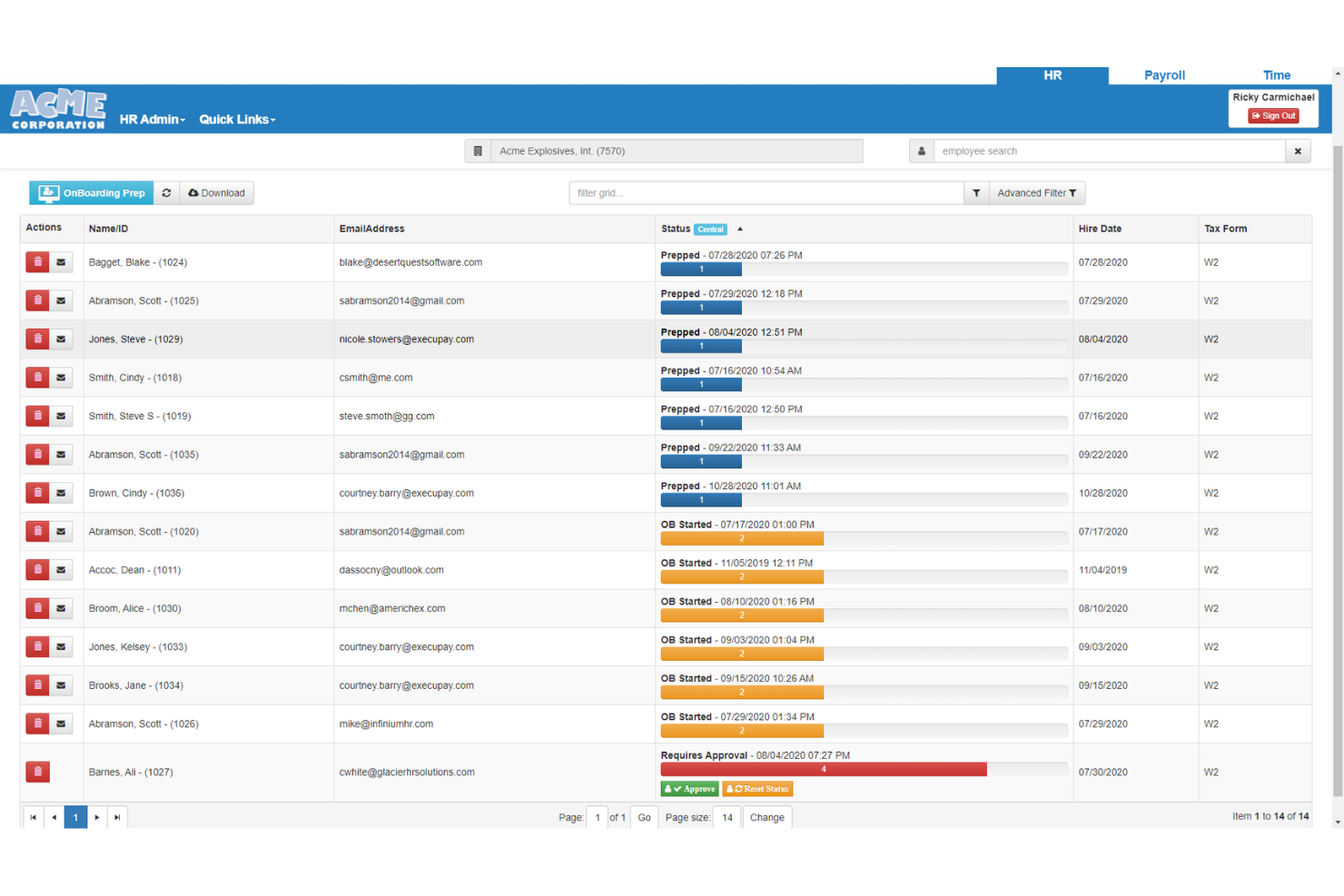Screen dimensions: 1344x896
Task: Click the OnBoarding Prep button
Action: [92, 192]
